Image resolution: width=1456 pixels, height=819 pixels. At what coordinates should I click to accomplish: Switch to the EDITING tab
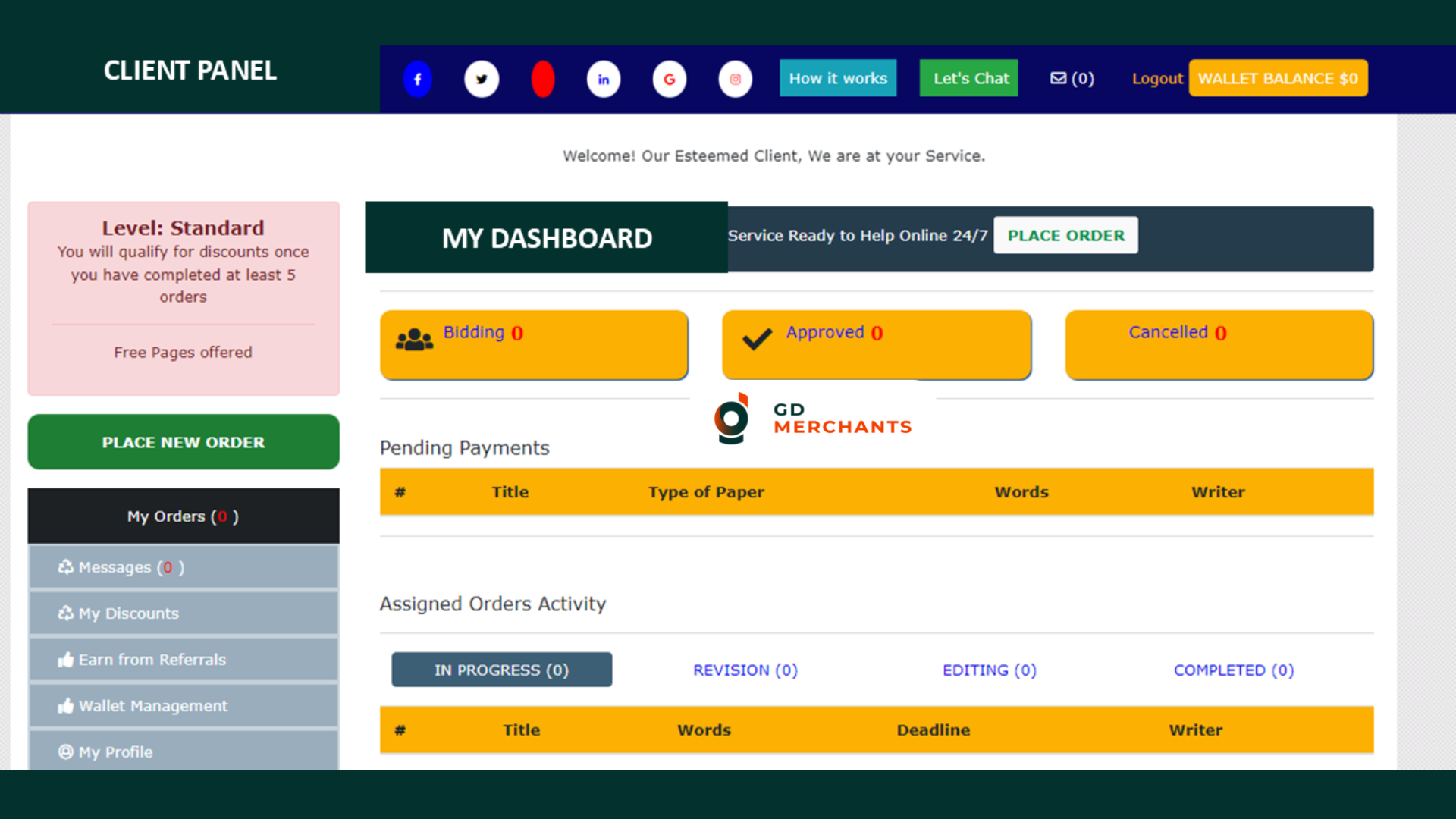989,670
